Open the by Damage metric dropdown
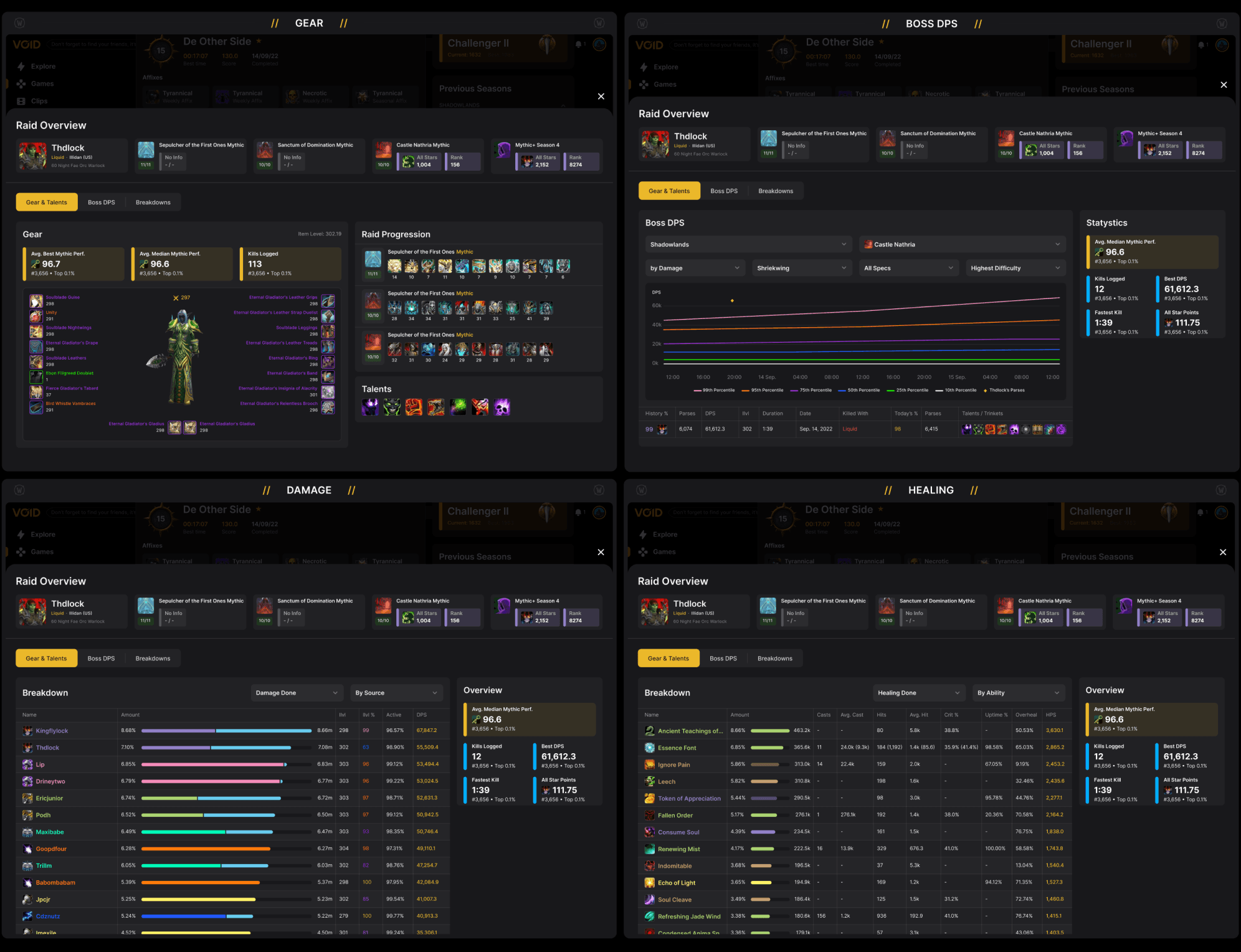The height and width of the screenshot is (952, 1241). point(695,268)
